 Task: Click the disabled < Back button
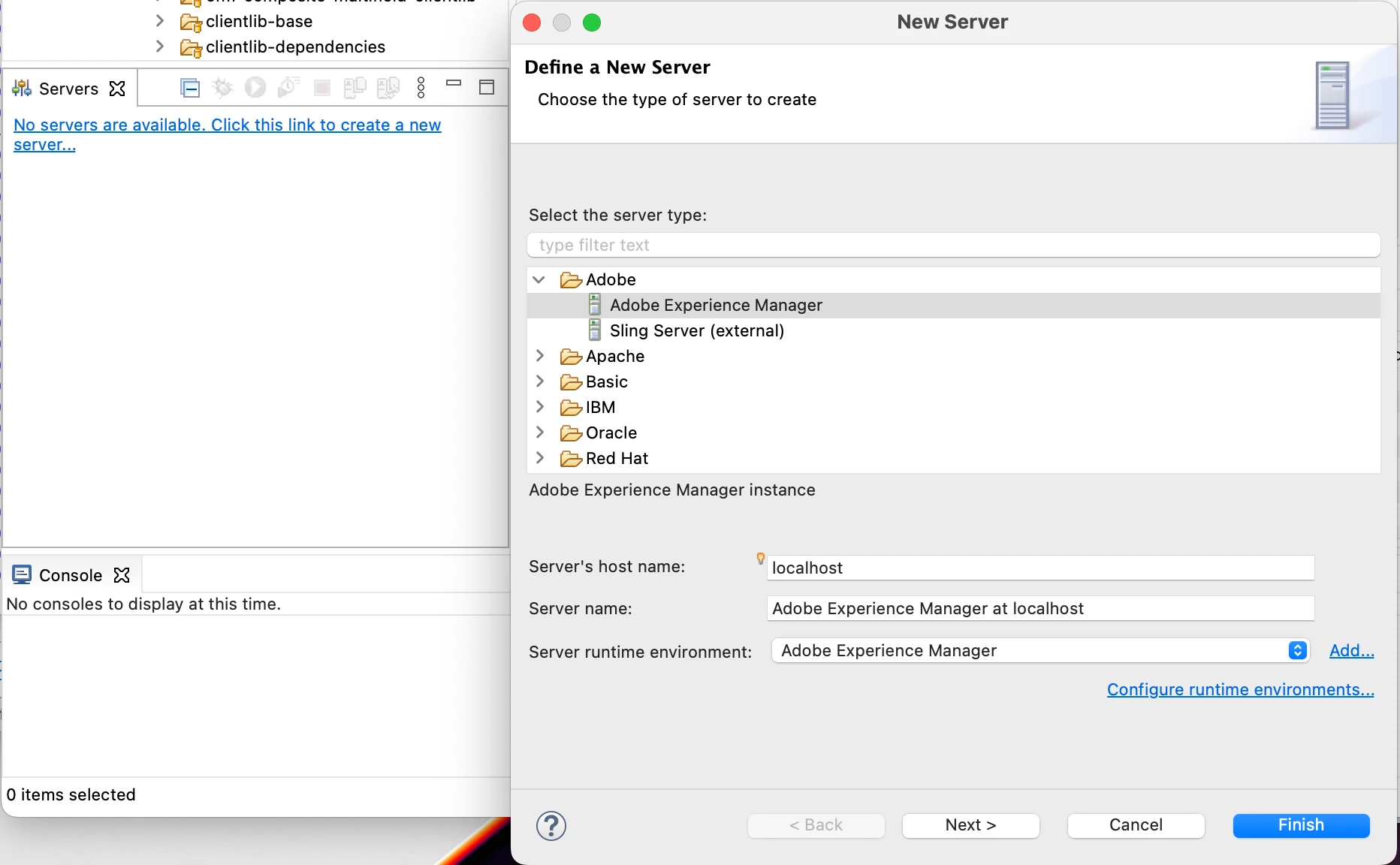click(x=816, y=824)
